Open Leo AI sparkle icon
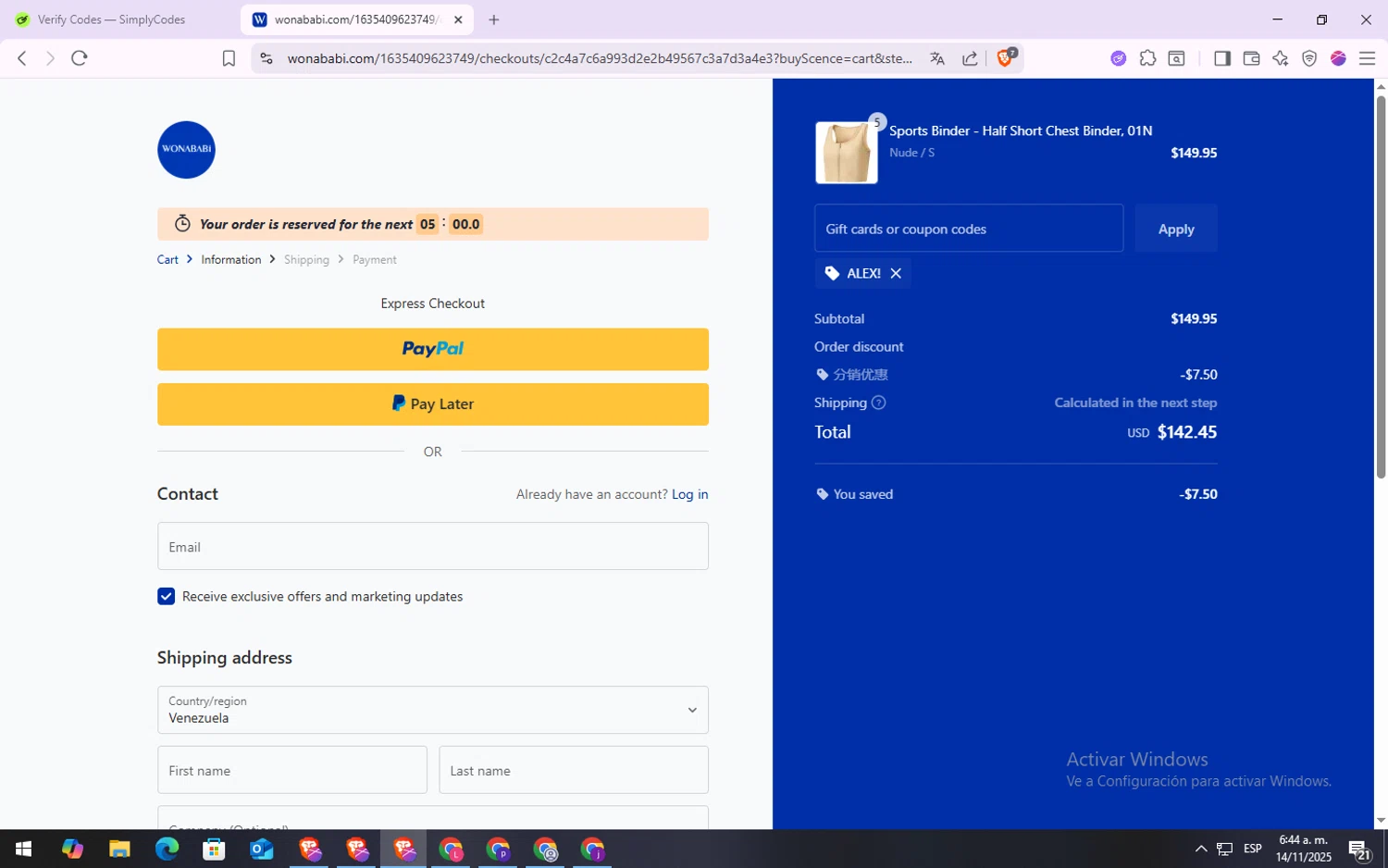Screen dimensions: 1388x868 1281,58
